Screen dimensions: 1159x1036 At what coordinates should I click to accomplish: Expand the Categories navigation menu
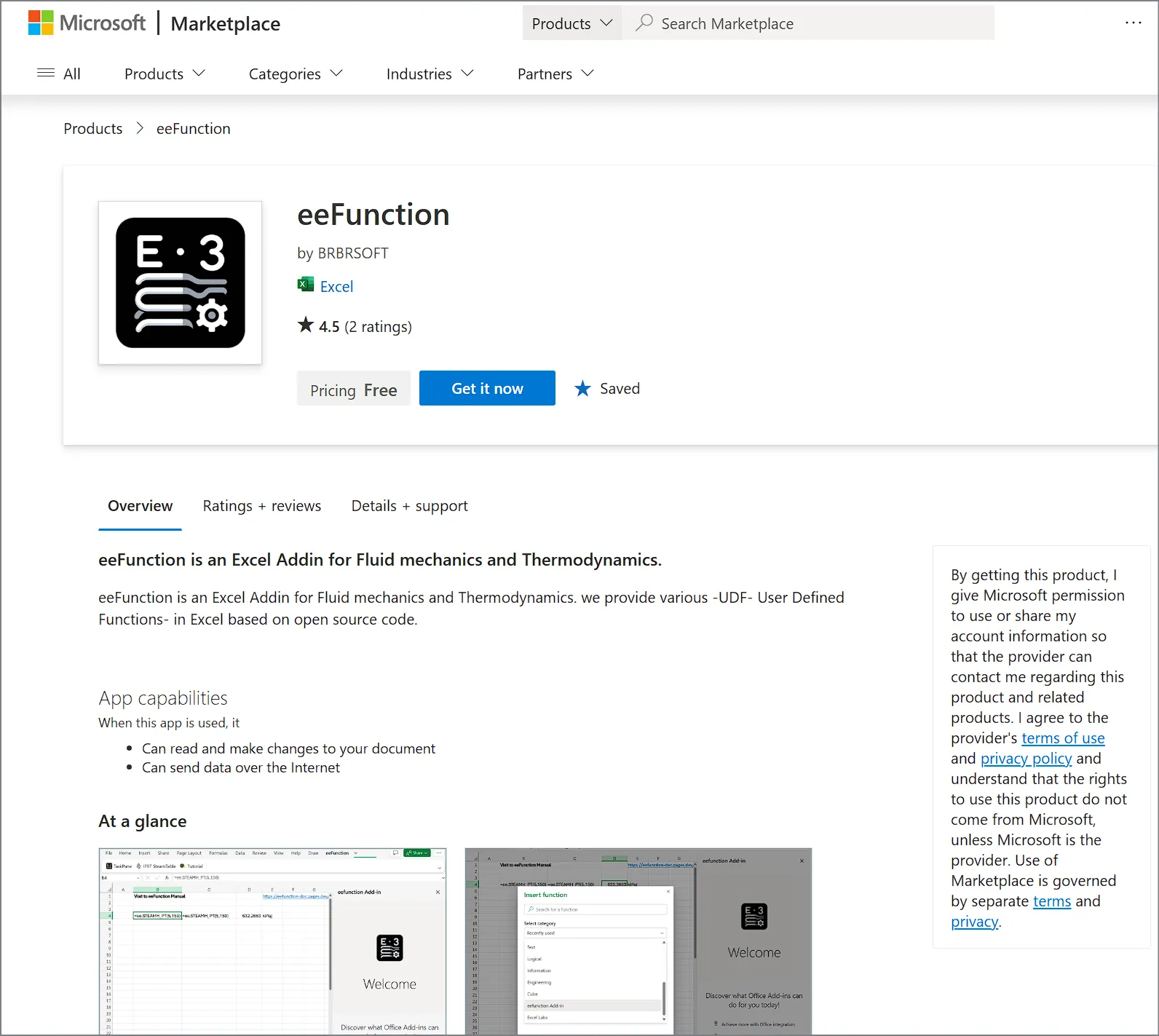[x=295, y=74]
